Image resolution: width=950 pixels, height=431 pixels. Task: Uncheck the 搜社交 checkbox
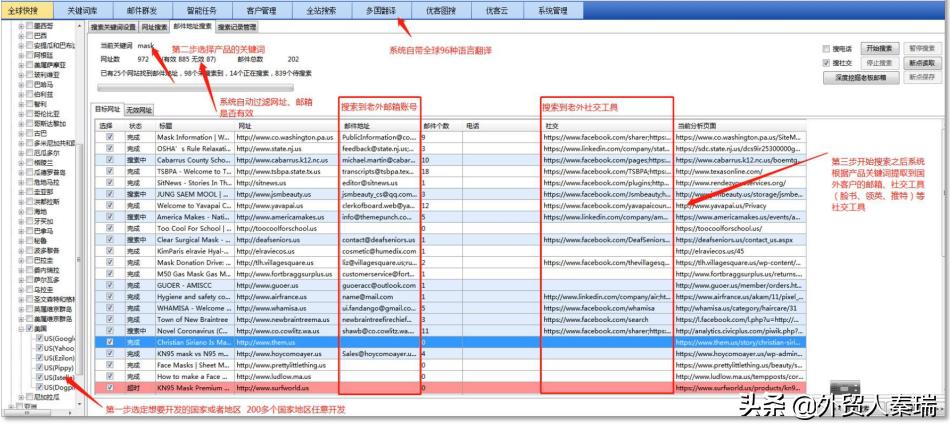tap(826, 63)
